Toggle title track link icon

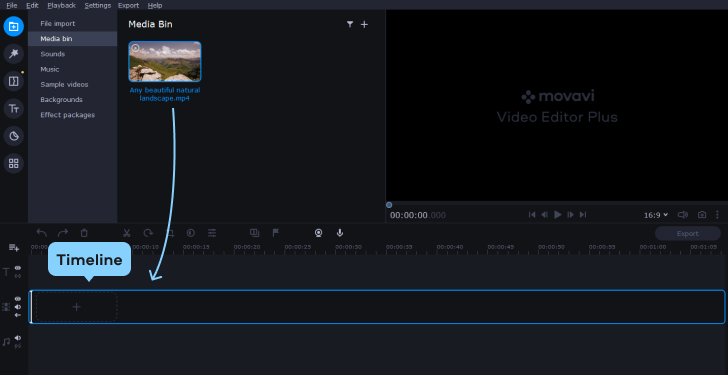point(18,276)
